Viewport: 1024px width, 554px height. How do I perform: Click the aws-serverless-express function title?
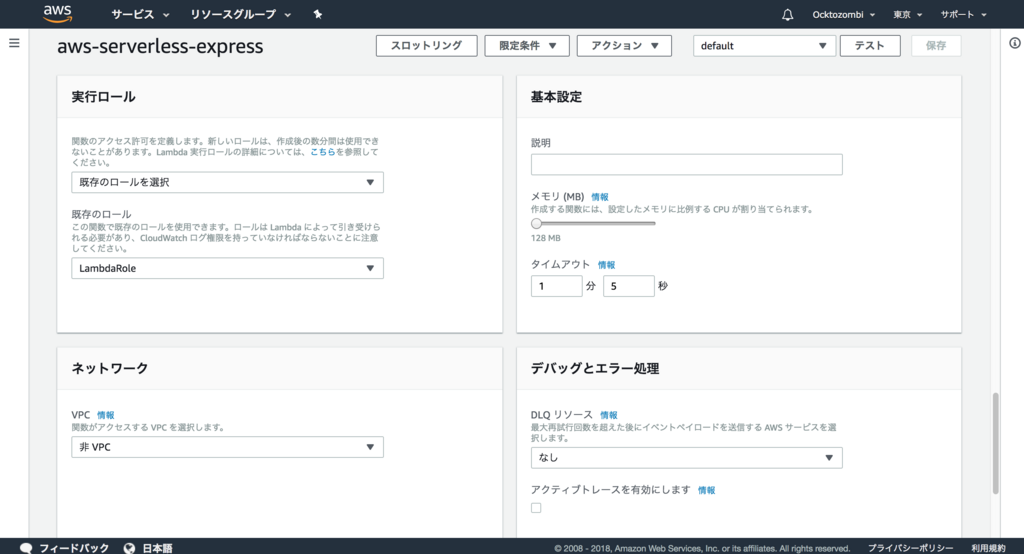coord(160,46)
